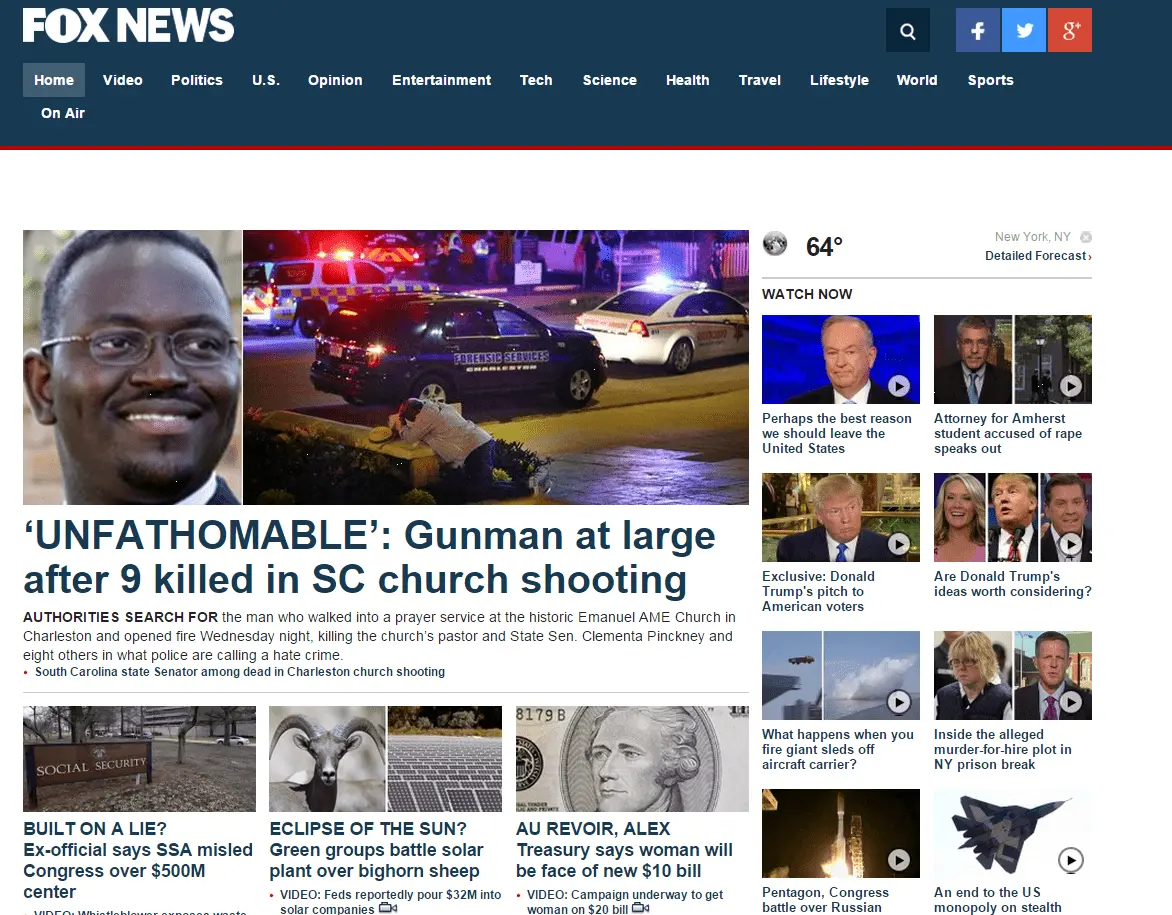Go to the Home tab
This screenshot has height=915, width=1172.
tap(54, 80)
